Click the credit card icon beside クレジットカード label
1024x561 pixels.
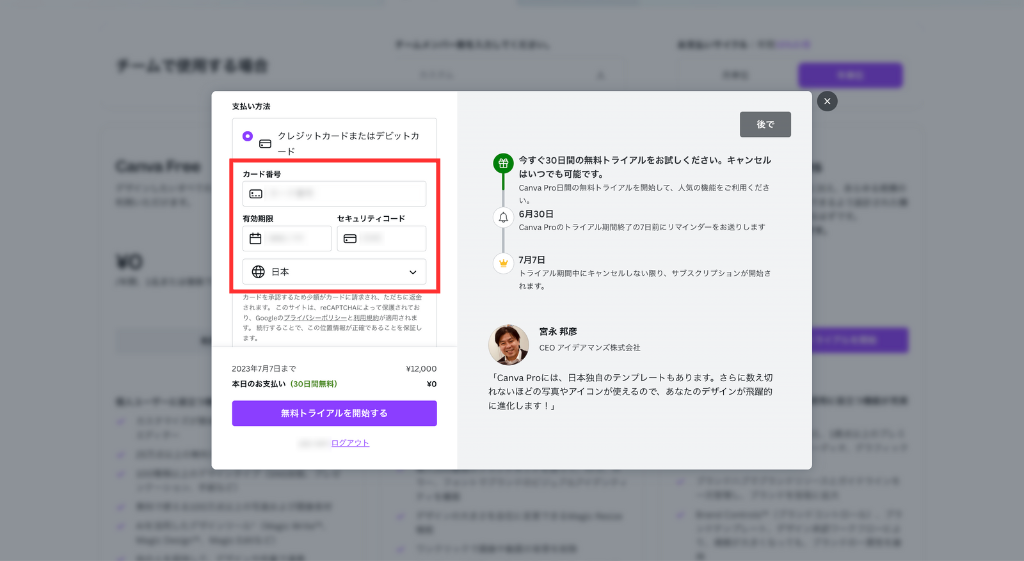tap(265, 144)
